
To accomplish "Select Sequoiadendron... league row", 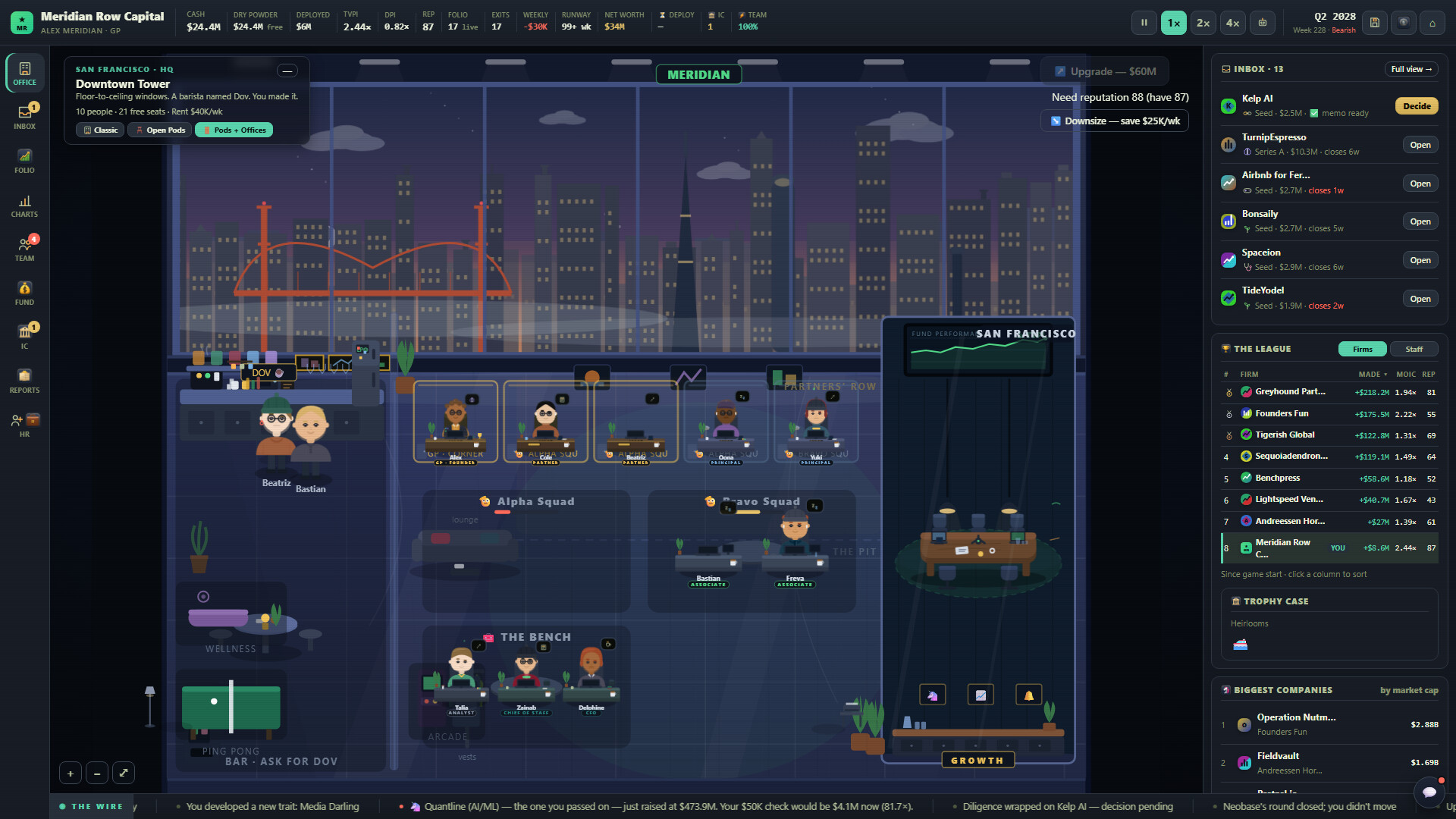I will pyautogui.click(x=1329, y=457).
